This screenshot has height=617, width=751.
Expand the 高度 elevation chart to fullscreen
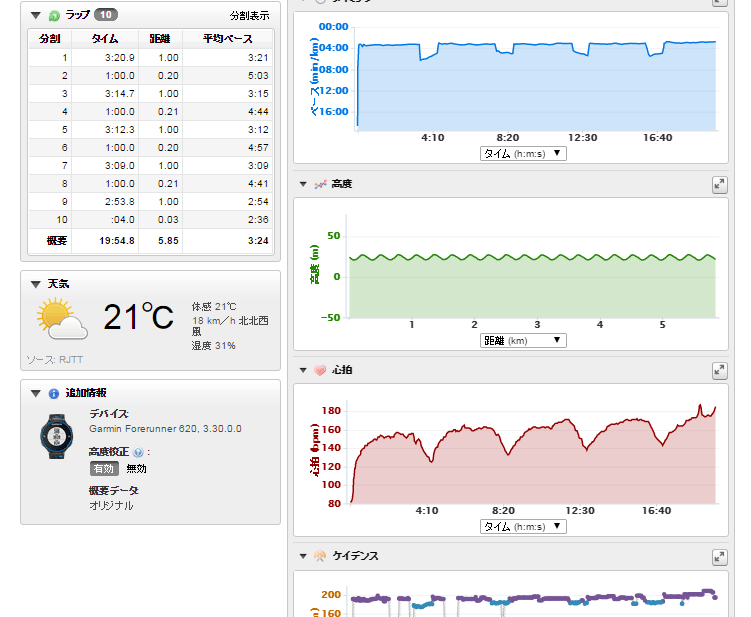coord(718,185)
